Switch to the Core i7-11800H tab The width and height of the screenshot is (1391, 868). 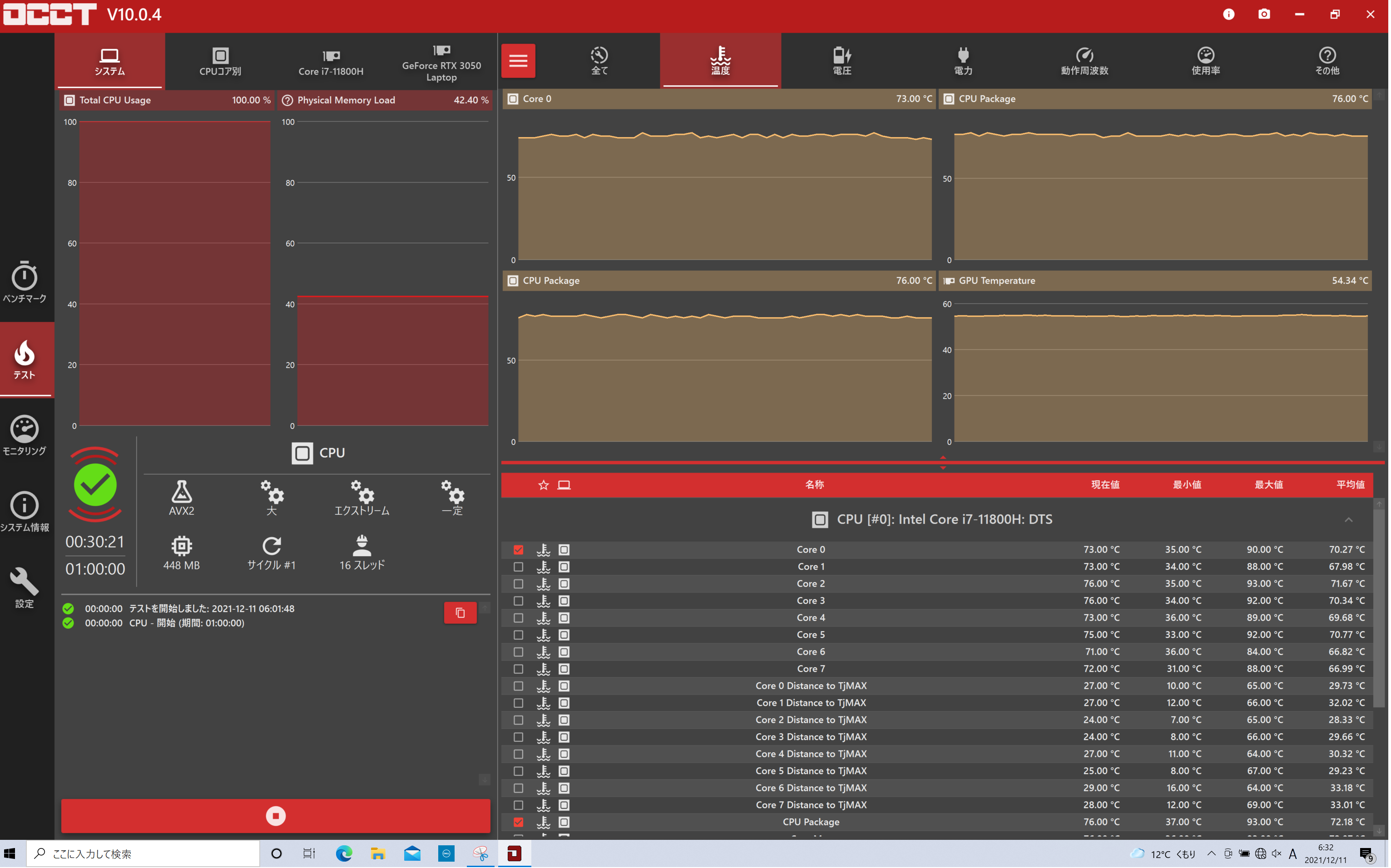pyautogui.click(x=331, y=61)
